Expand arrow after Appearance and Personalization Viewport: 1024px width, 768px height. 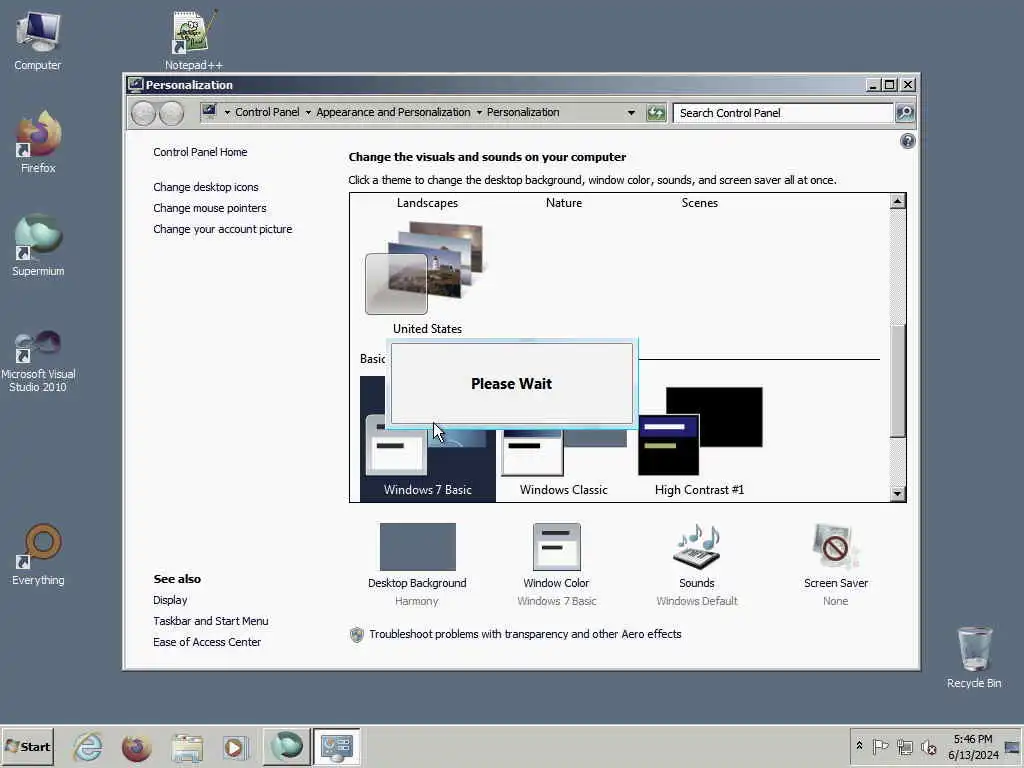click(x=479, y=112)
